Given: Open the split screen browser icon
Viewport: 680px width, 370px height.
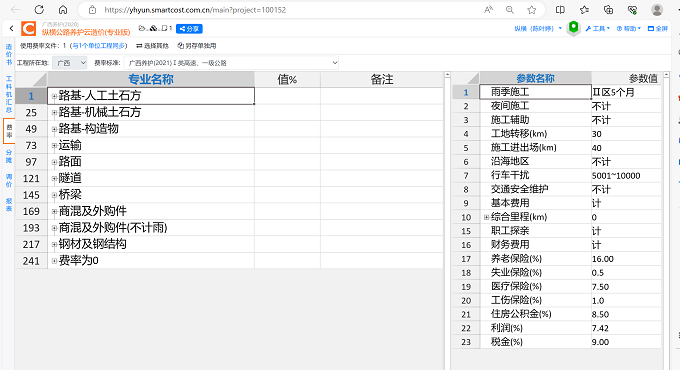Looking at the screenshot, I should coord(560,10).
